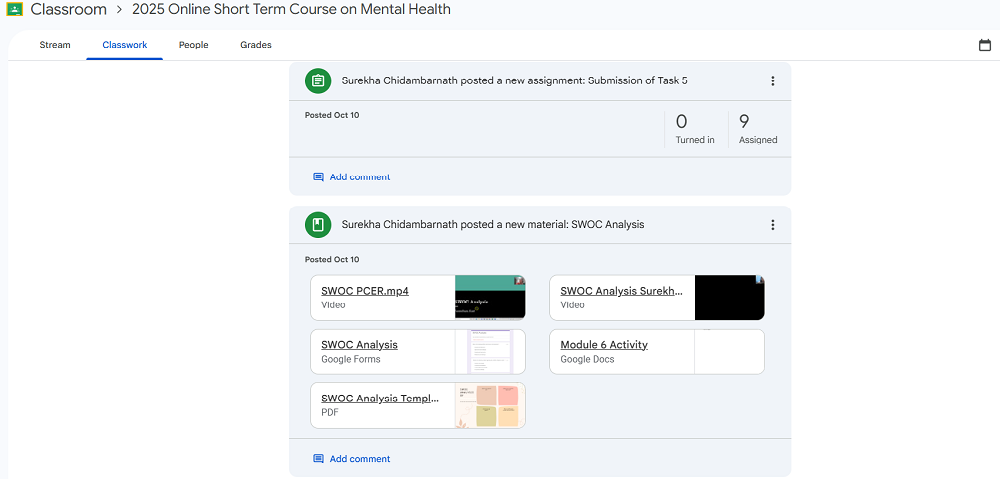Go to the Grades tab
1000x479 pixels.
[256, 45]
